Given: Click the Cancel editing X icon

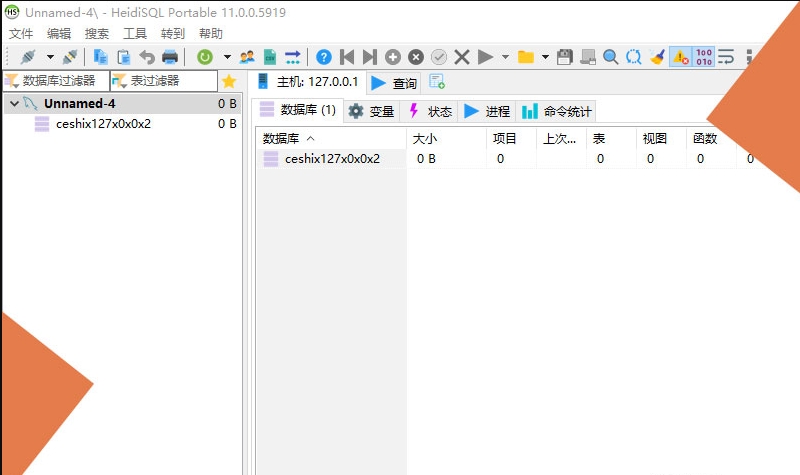Looking at the screenshot, I should pyautogui.click(x=462, y=57).
